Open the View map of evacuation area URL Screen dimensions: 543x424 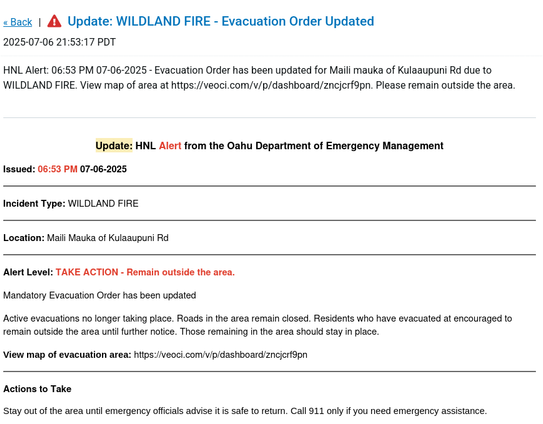[x=221, y=355]
